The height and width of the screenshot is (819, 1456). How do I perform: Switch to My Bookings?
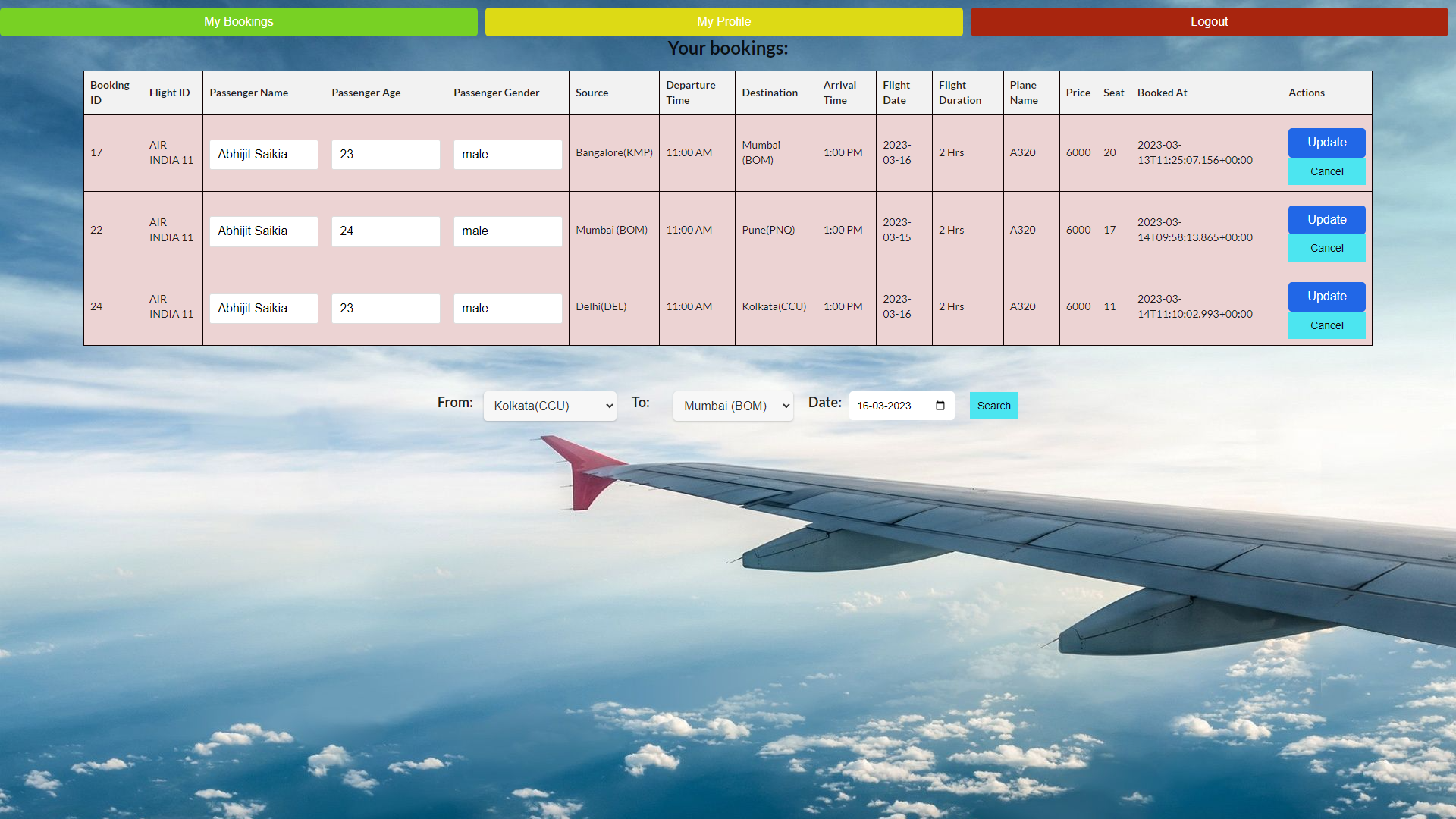(x=238, y=21)
